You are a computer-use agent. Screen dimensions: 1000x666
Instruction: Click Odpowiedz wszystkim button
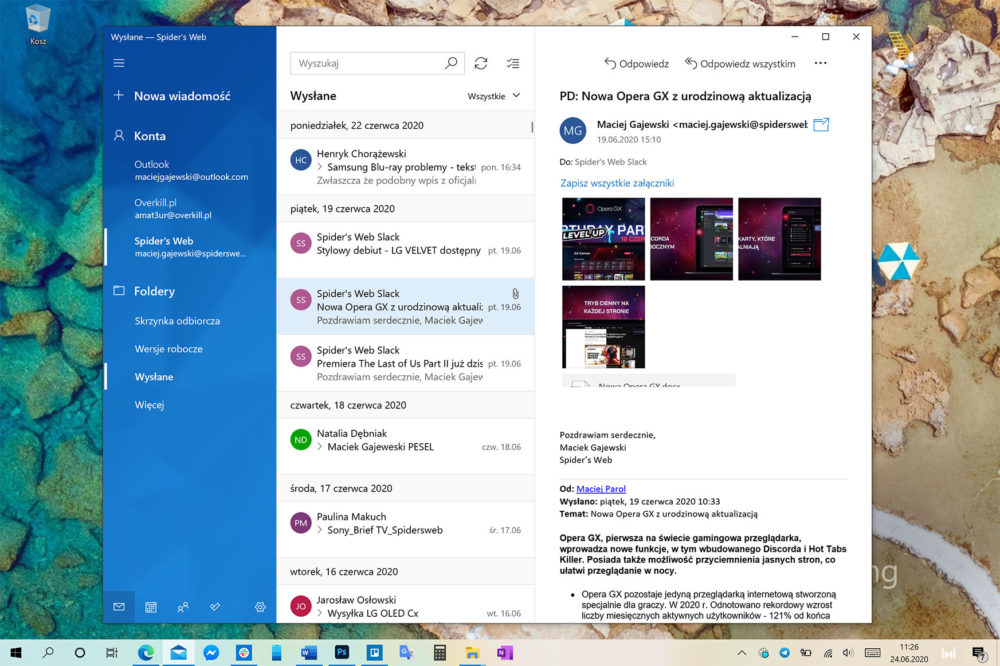pyautogui.click(x=740, y=63)
